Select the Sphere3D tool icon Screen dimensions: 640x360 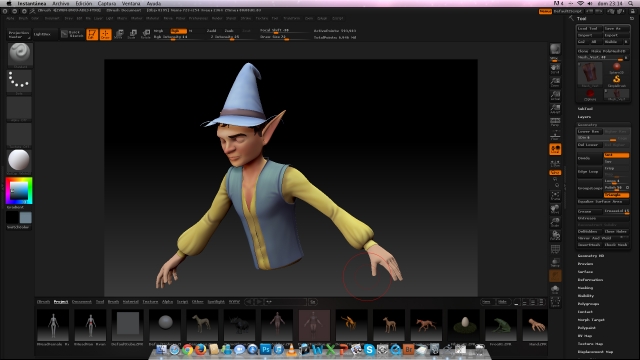pyautogui.click(x=616, y=68)
